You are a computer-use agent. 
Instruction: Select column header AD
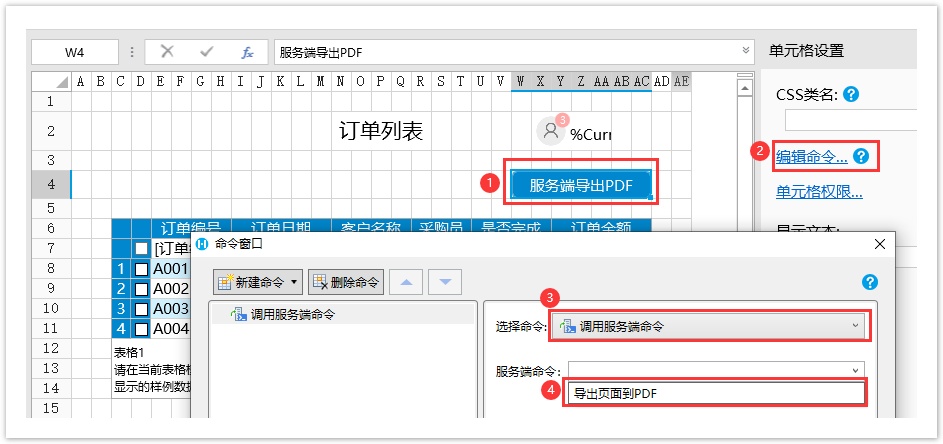662,82
